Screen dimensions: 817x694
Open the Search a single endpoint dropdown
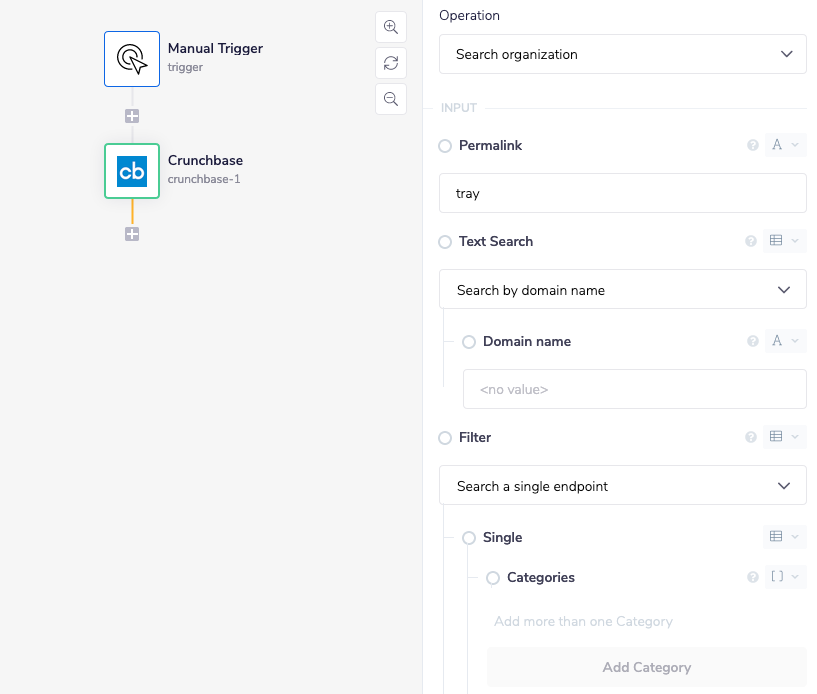coord(622,486)
